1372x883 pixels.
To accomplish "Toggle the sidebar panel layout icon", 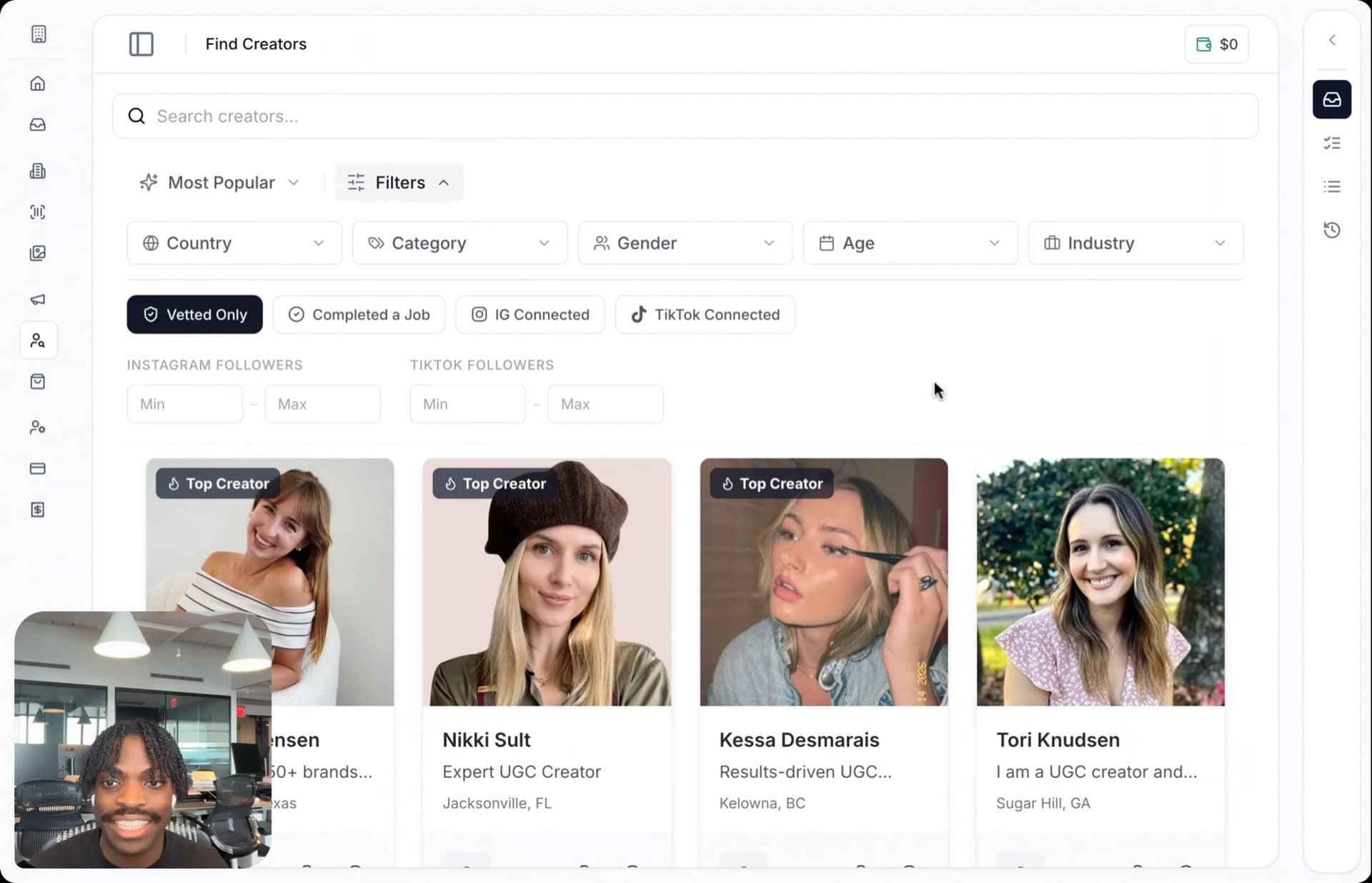I will 141,44.
